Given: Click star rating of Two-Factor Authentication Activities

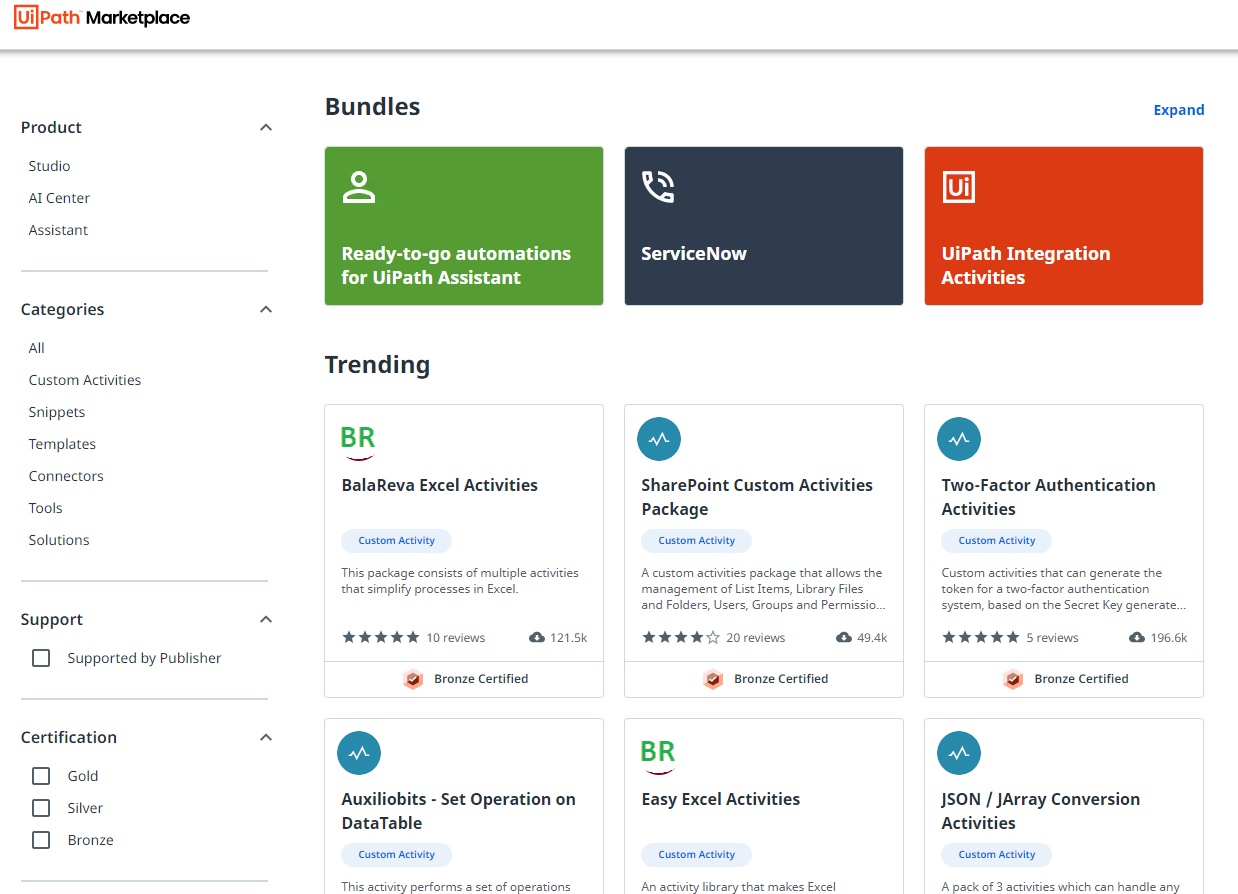Looking at the screenshot, I should (x=981, y=637).
